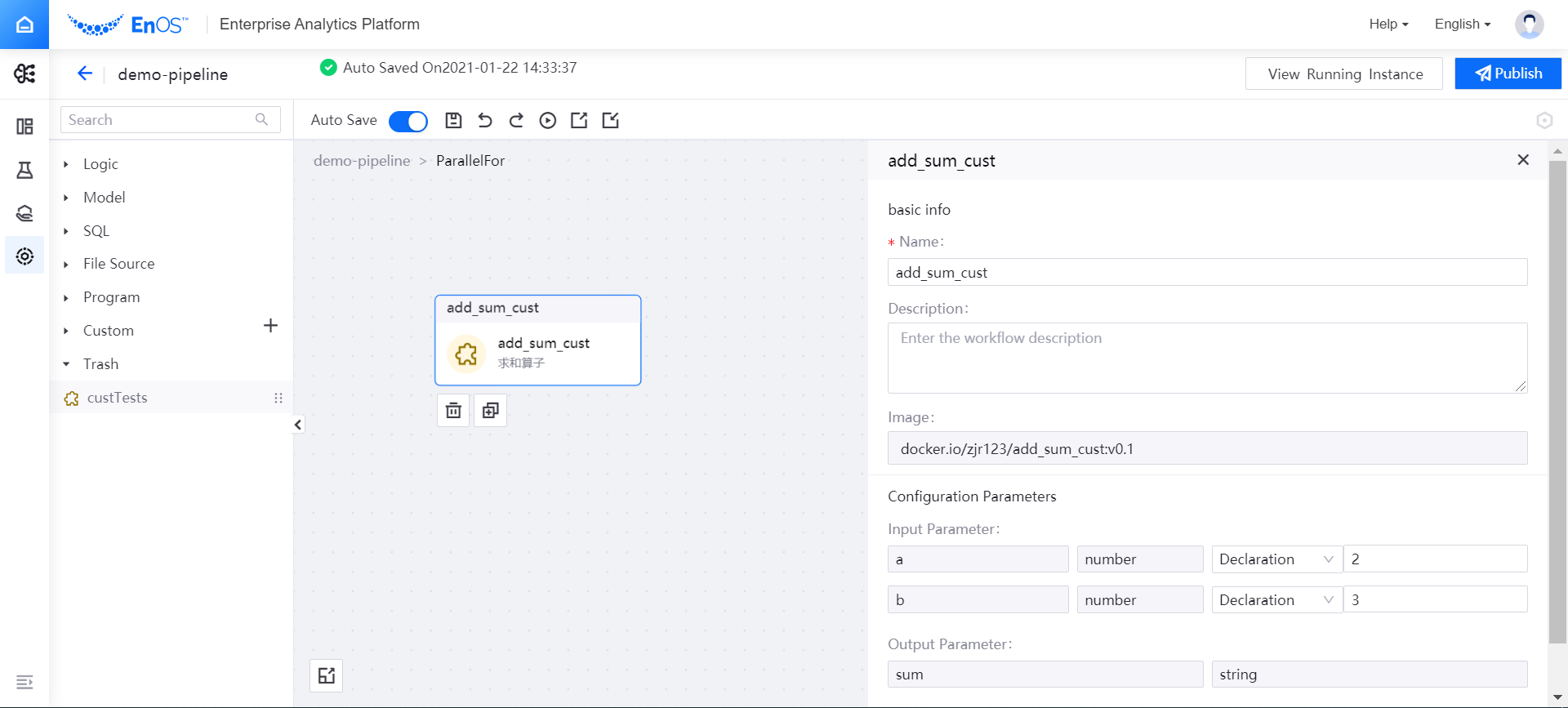Edit value 2 for parameter a
The height and width of the screenshot is (708, 1568).
click(x=1435, y=559)
